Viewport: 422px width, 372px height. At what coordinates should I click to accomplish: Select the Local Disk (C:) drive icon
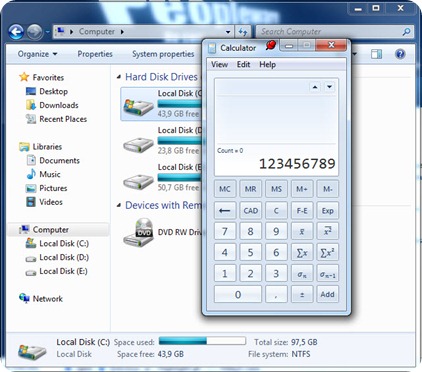pos(138,107)
